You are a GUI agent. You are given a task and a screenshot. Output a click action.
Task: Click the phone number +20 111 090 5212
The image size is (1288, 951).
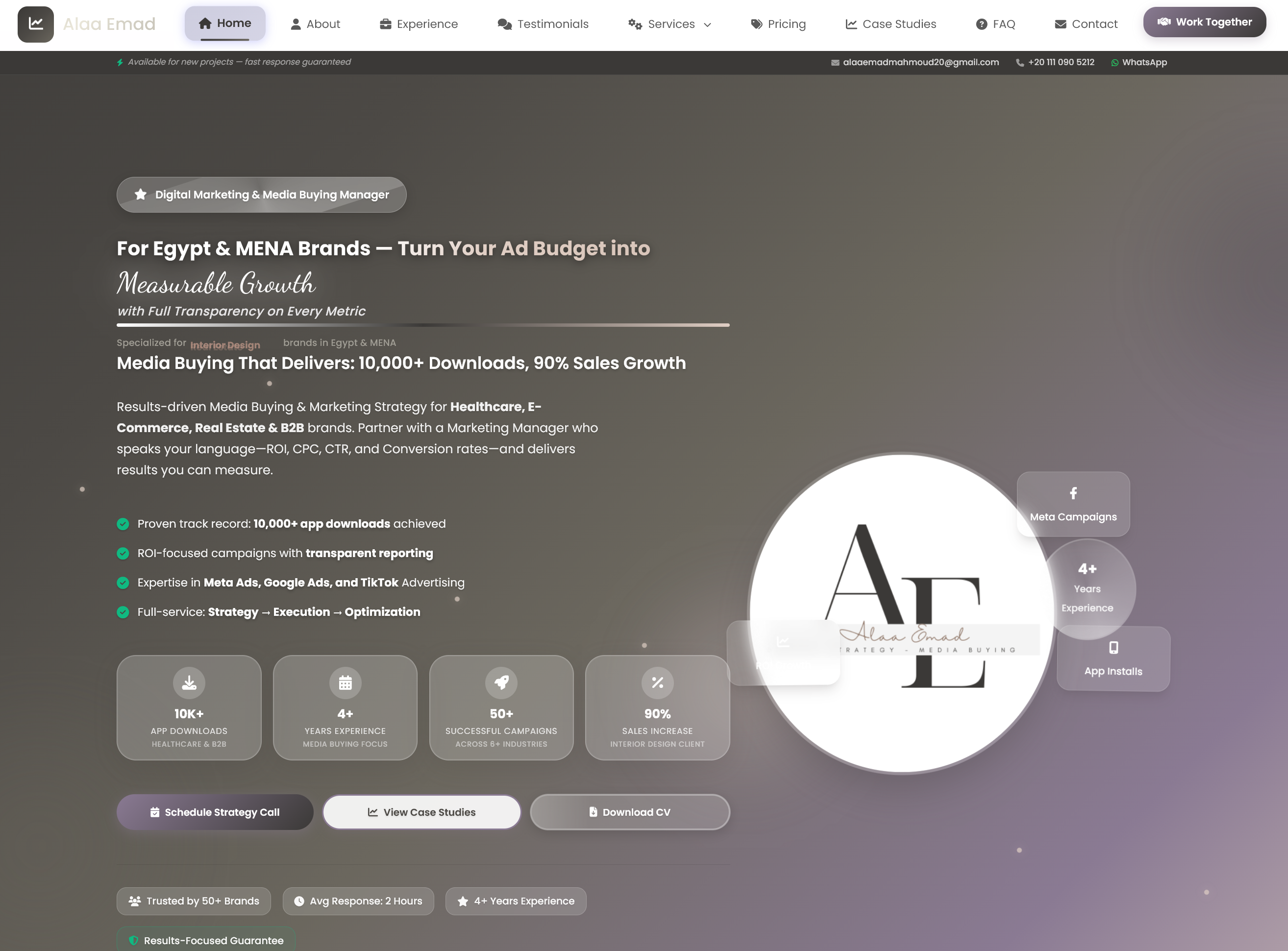(x=1061, y=62)
